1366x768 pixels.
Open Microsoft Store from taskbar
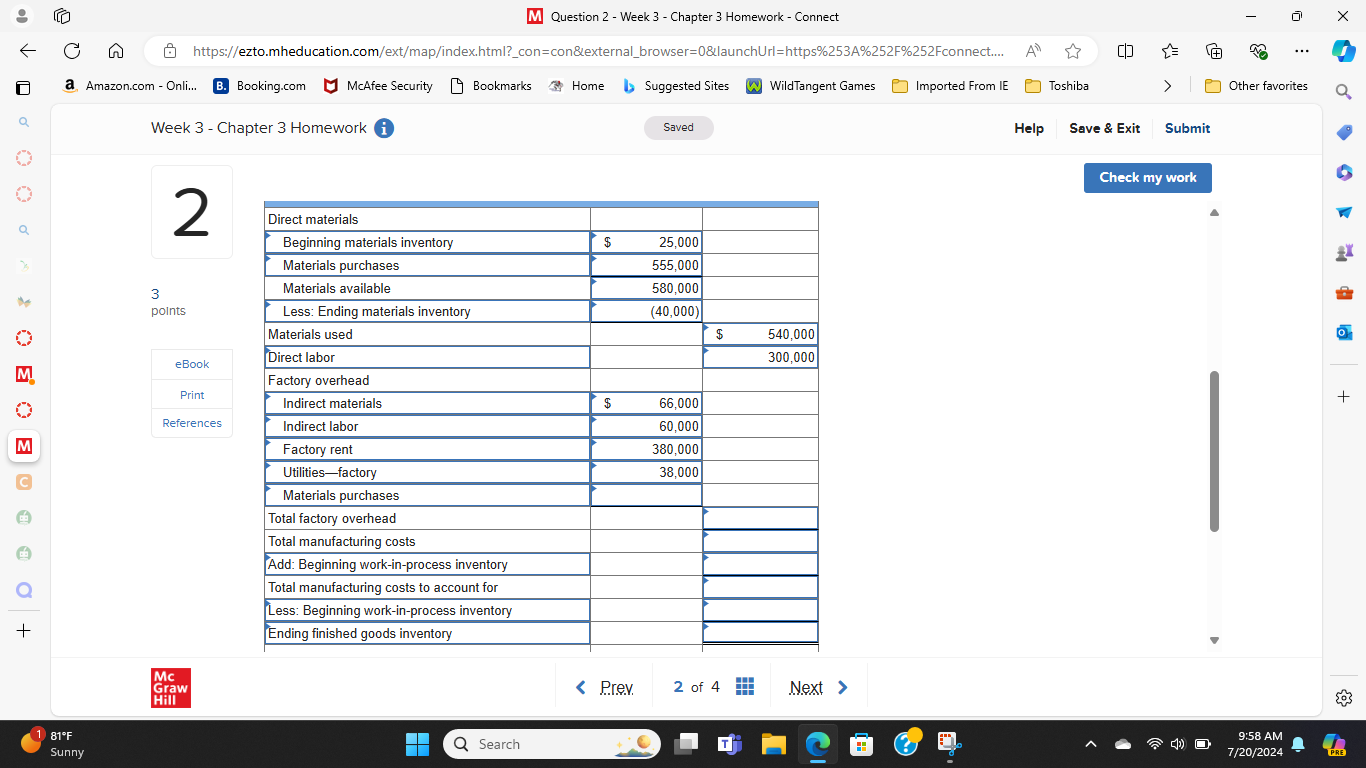(861, 744)
